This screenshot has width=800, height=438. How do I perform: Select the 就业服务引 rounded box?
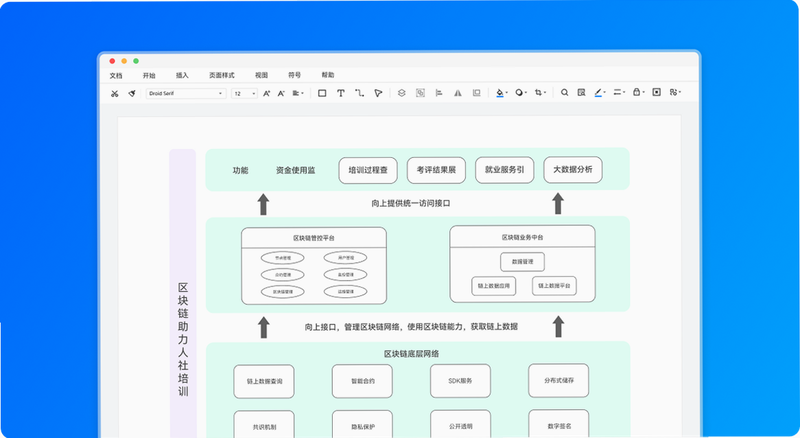505,169
